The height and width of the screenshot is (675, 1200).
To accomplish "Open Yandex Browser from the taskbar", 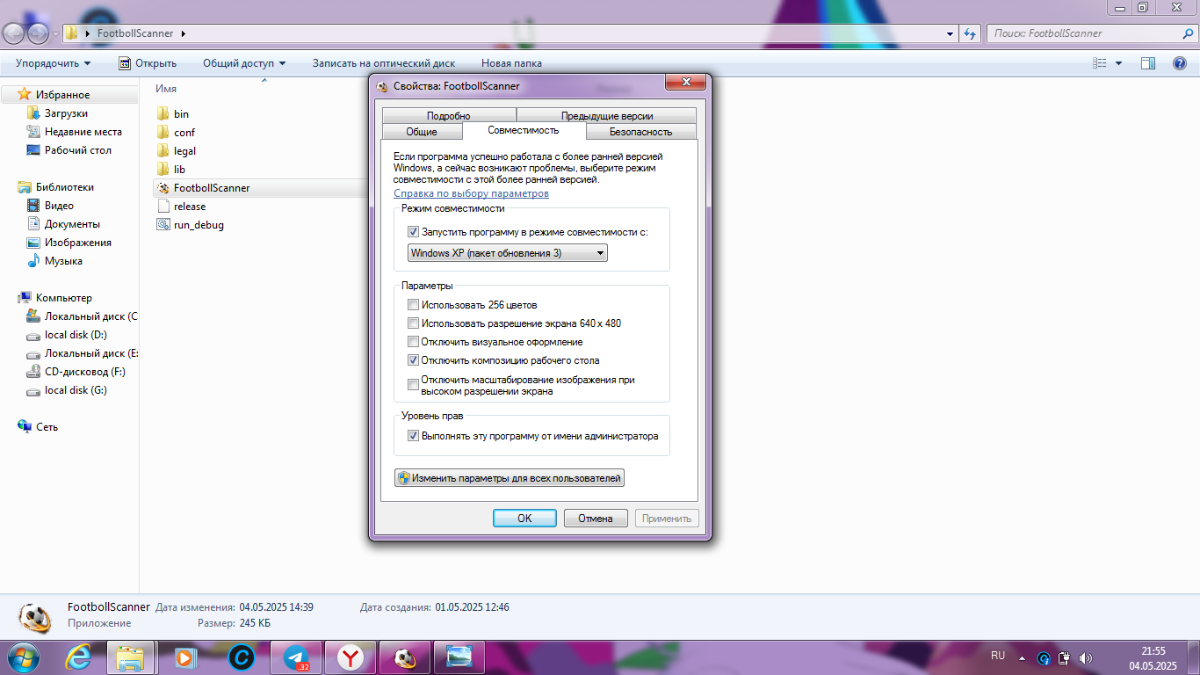I will point(350,657).
